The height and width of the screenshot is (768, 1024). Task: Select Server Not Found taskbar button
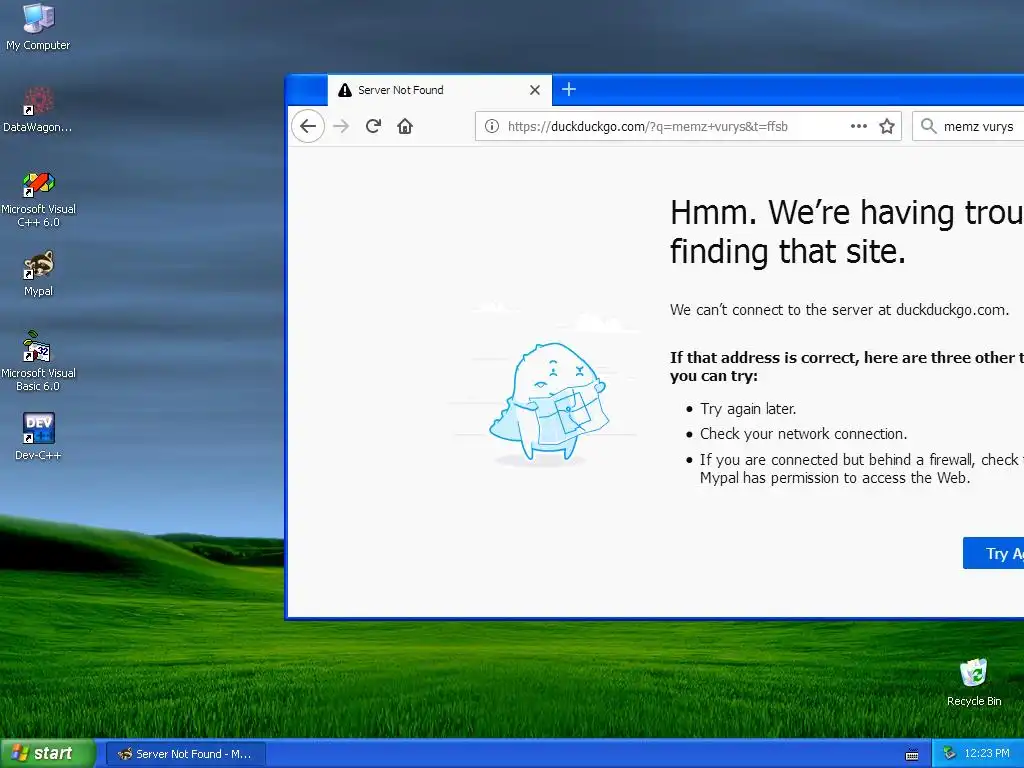[x=185, y=754]
